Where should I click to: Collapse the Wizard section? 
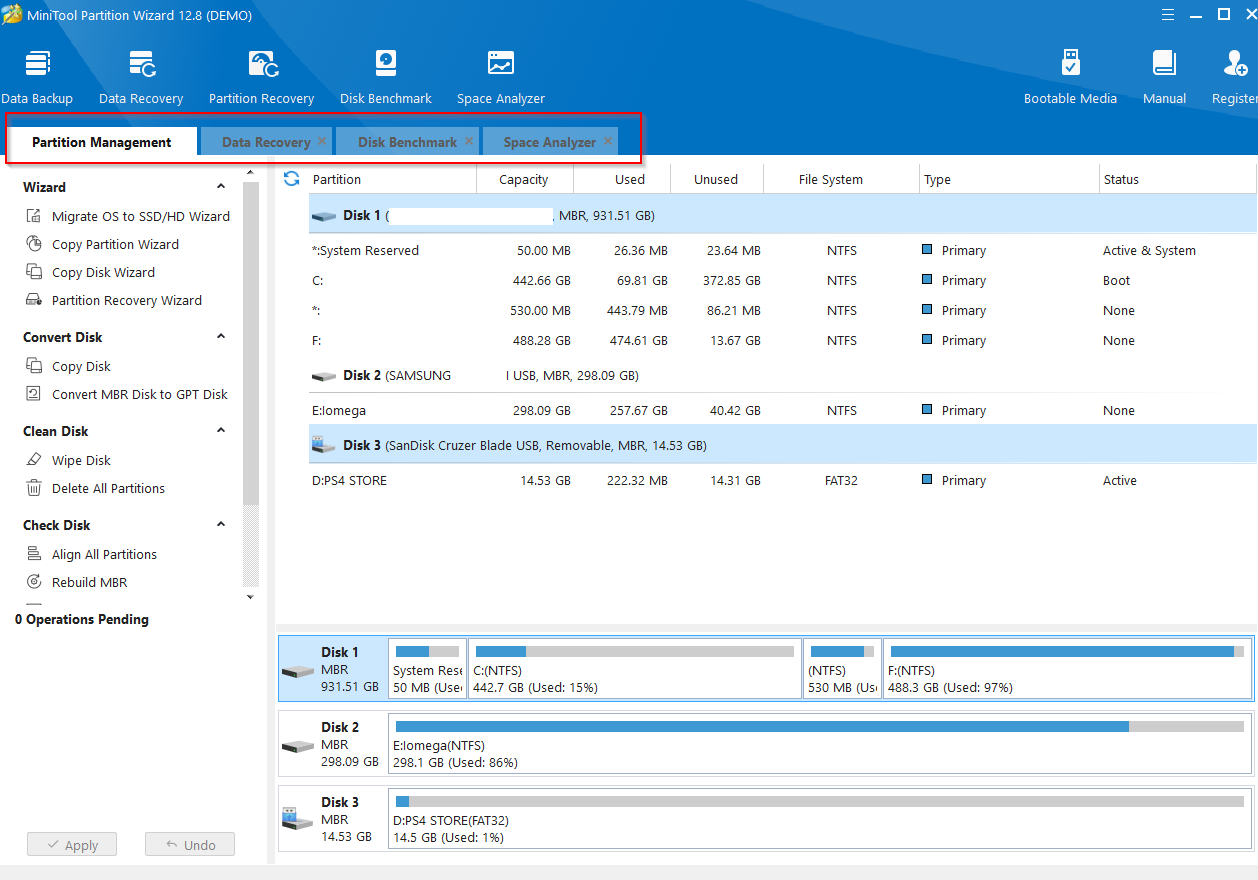click(221, 187)
